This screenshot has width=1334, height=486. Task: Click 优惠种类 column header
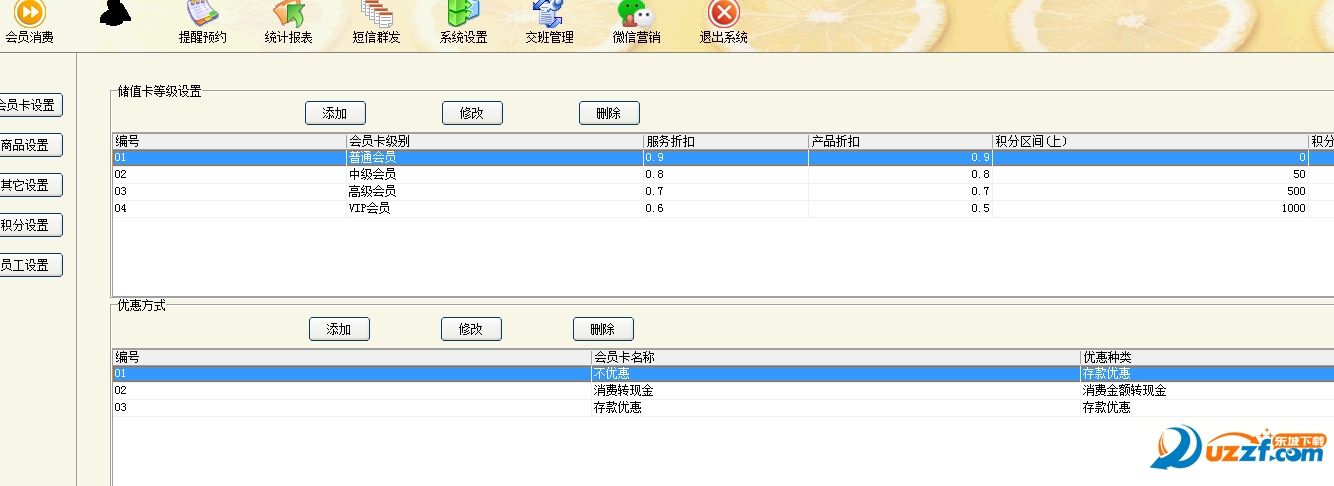pyautogui.click(x=1207, y=357)
